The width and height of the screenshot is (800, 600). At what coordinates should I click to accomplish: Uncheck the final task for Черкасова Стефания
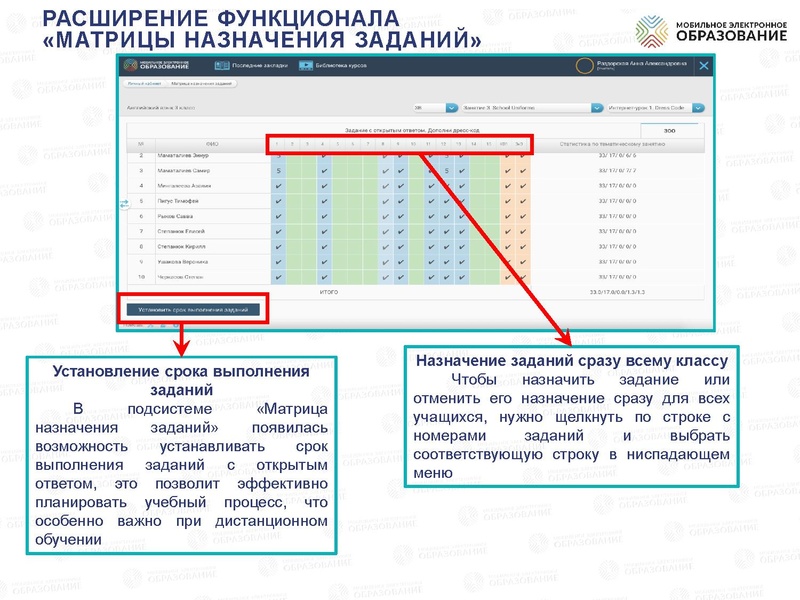pyautogui.click(x=522, y=279)
